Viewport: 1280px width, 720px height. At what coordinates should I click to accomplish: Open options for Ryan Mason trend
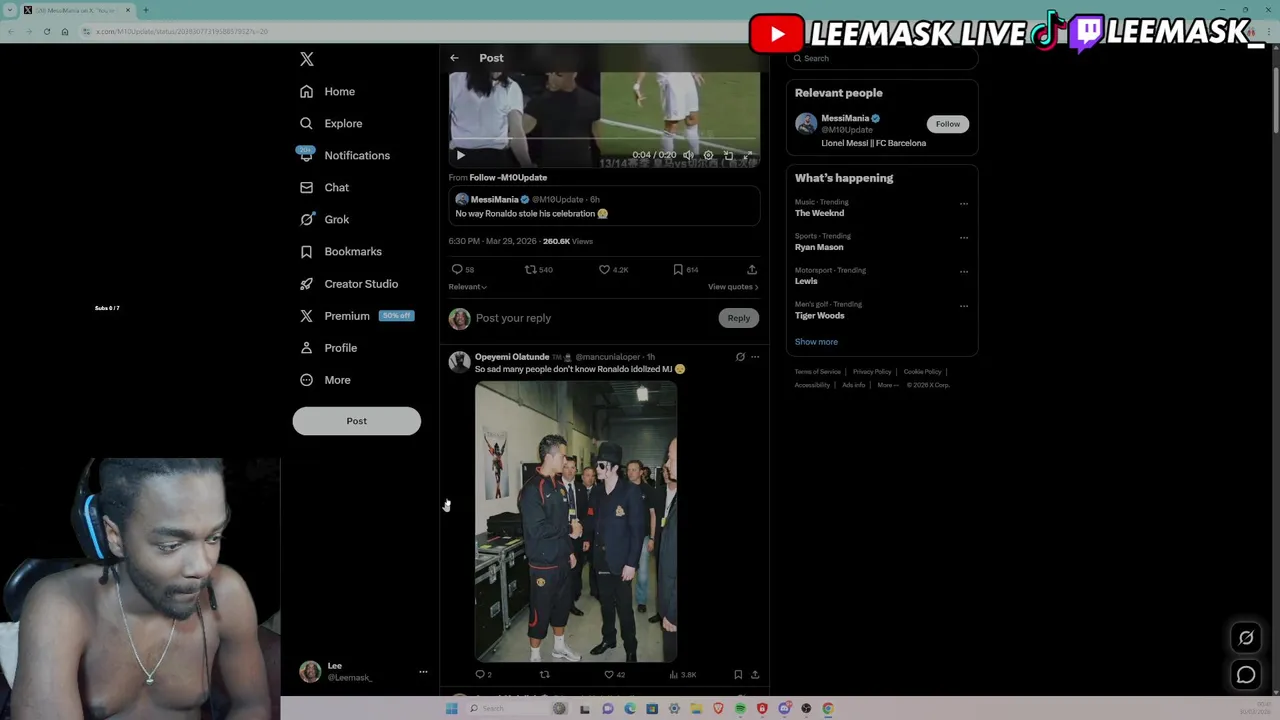click(964, 238)
